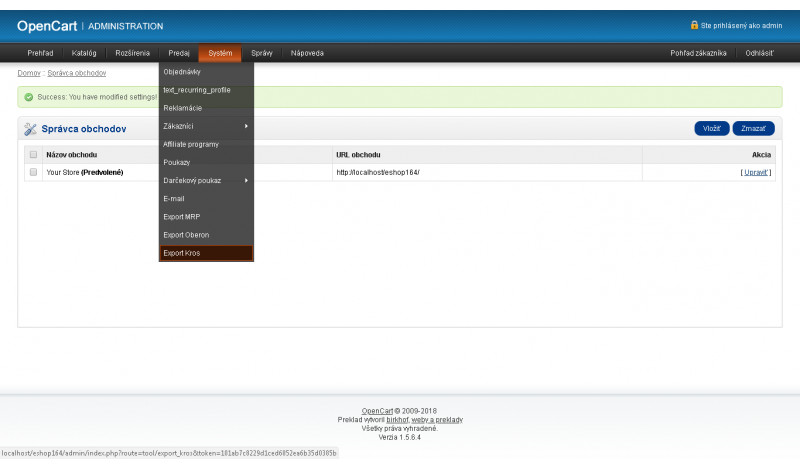800x470 pixels.
Task: Click the http://localhost/eshop164/ URL cell
Action: (378, 172)
